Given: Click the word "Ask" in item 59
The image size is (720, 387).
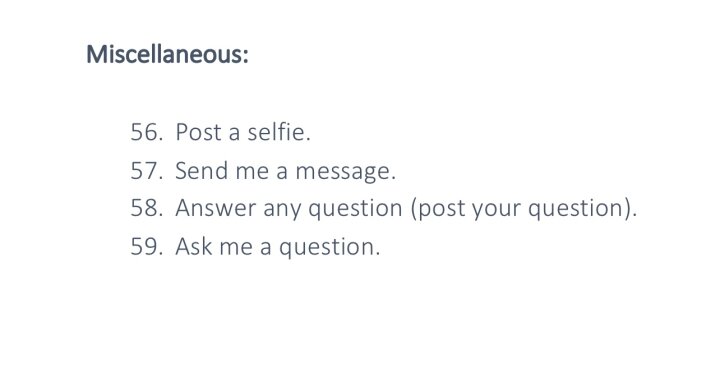Looking at the screenshot, I should [x=193, y=247].
